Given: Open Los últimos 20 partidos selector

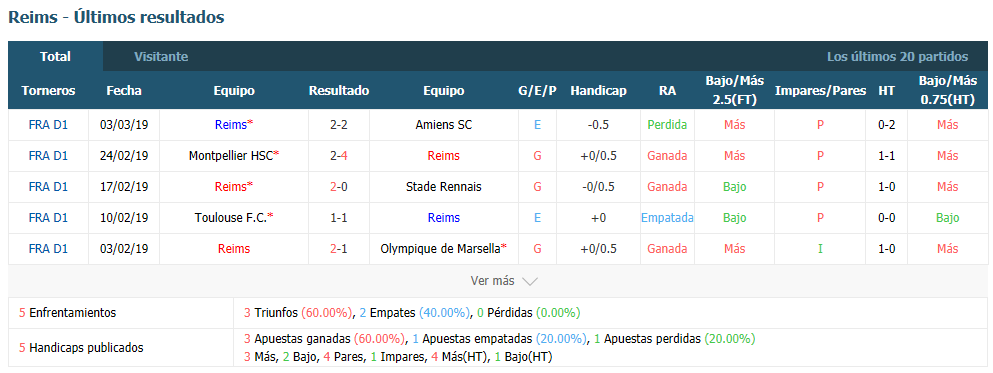Looking at the screenshot, I should pyautogui.click(x=897, y=56).
